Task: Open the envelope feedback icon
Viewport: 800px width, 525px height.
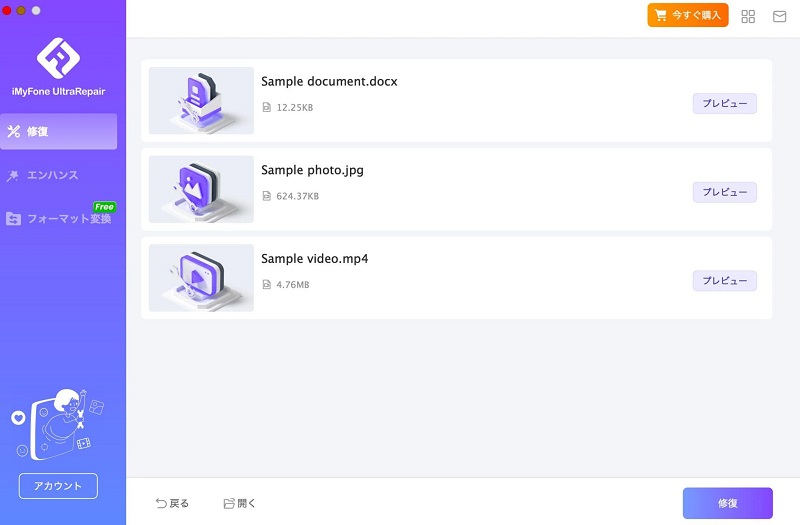Action: coord(780,17)
